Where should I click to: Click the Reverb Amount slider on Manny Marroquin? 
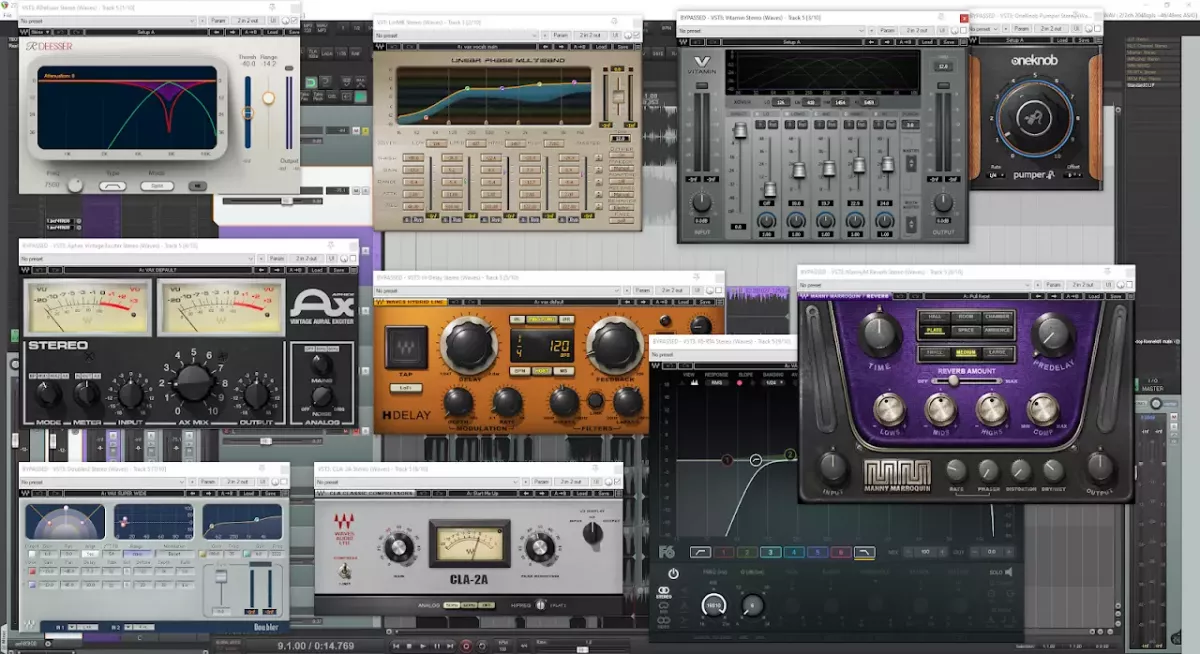tap(954, 381)
